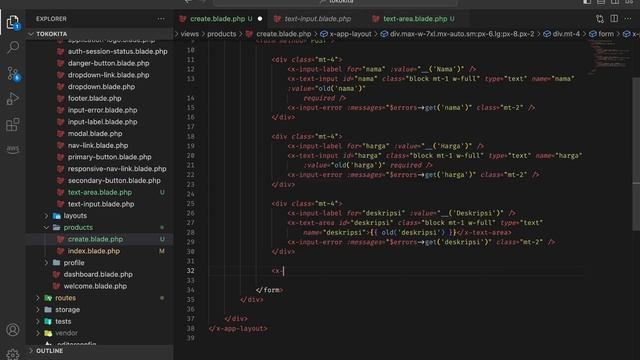Split the editor to the right

[x=614, y=19]
